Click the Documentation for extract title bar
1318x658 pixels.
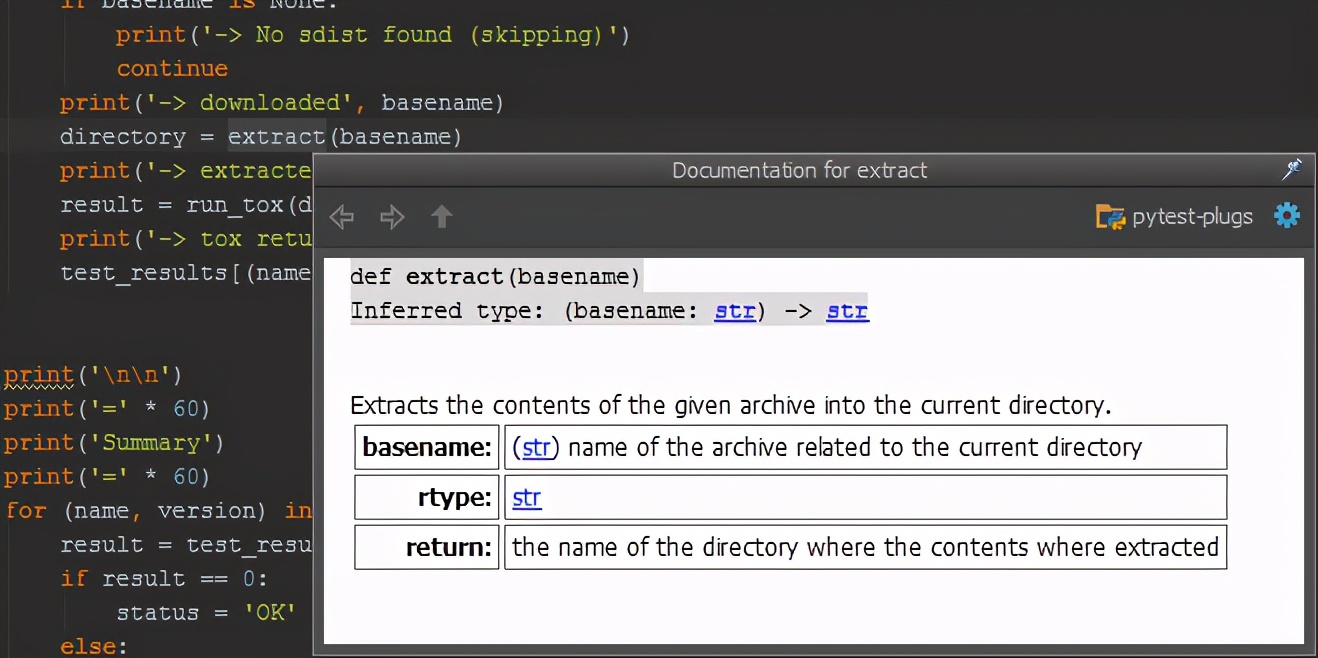point(799,170)
